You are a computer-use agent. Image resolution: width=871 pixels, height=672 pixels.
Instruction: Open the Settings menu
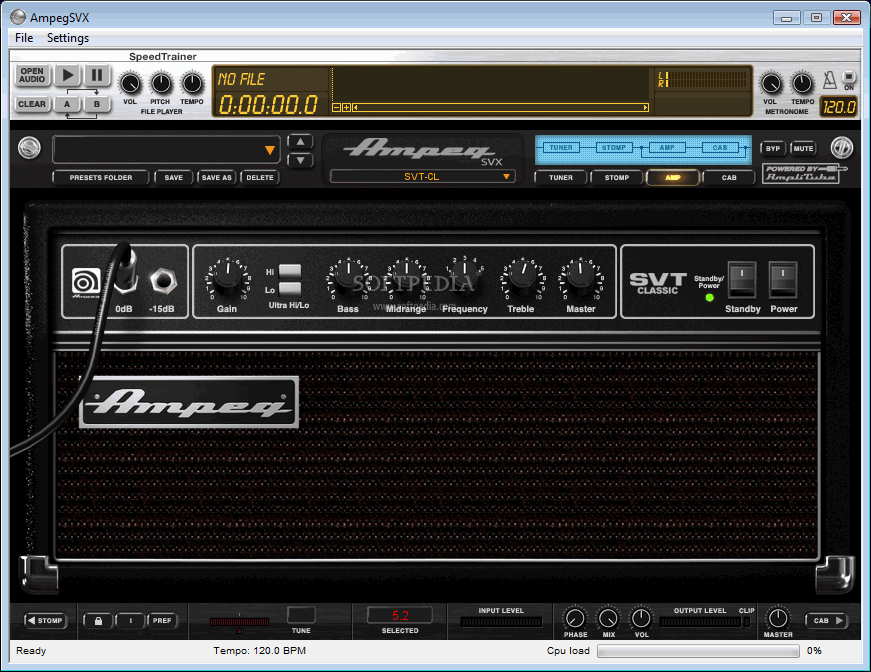point(68,38)
